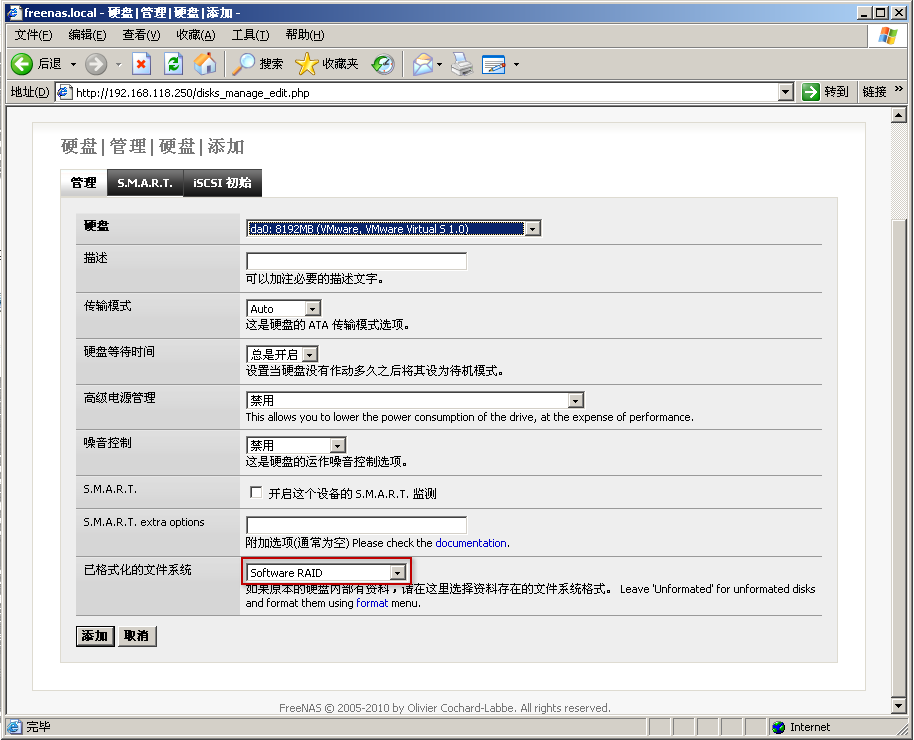
Task: Switch to the iSCSI 初始 tab
Action: [x=222, y=183]
